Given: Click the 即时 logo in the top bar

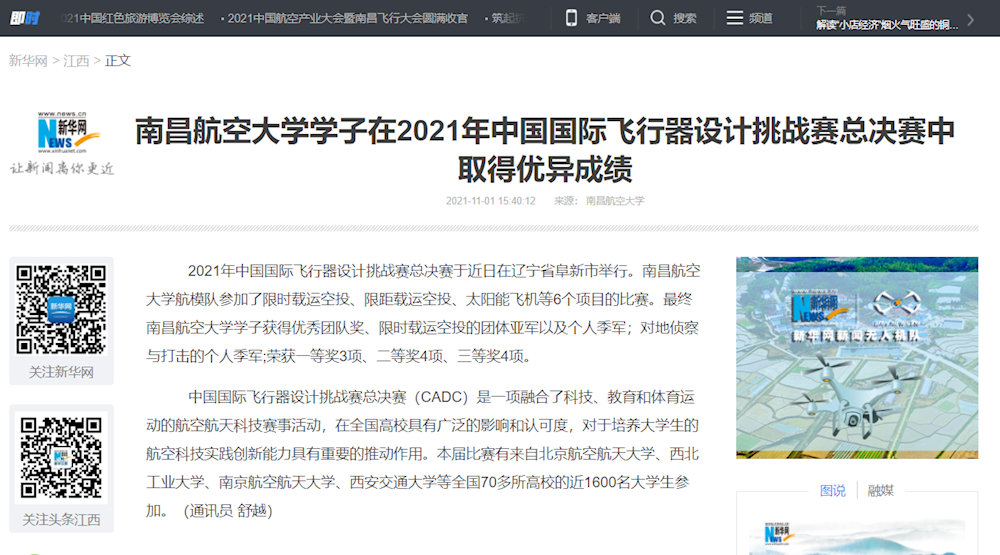Looking at the screenshot, I should [24, 18].
